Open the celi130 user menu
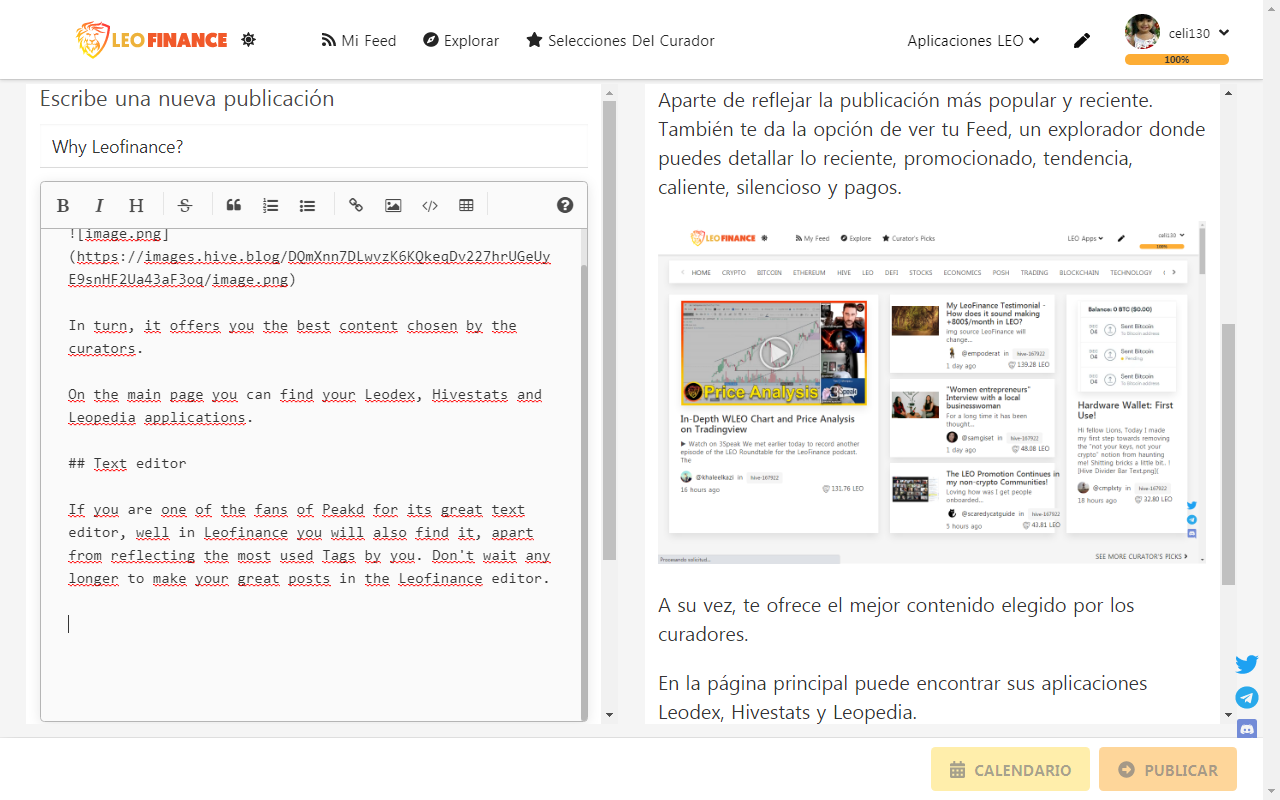Viewport: 1280px width, 800px height. point(1199,33)
